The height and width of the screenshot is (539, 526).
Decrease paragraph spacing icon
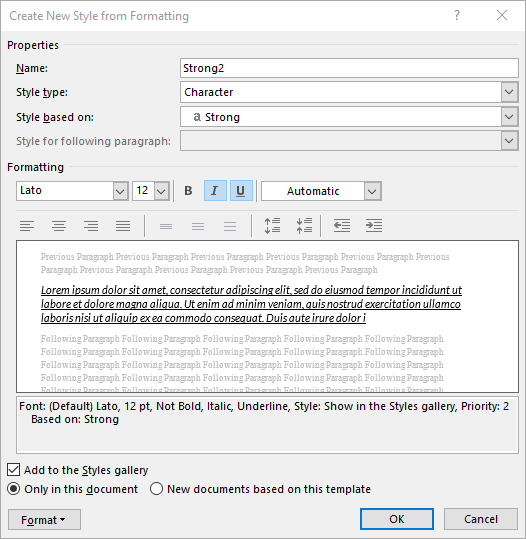tap(304, 226)
